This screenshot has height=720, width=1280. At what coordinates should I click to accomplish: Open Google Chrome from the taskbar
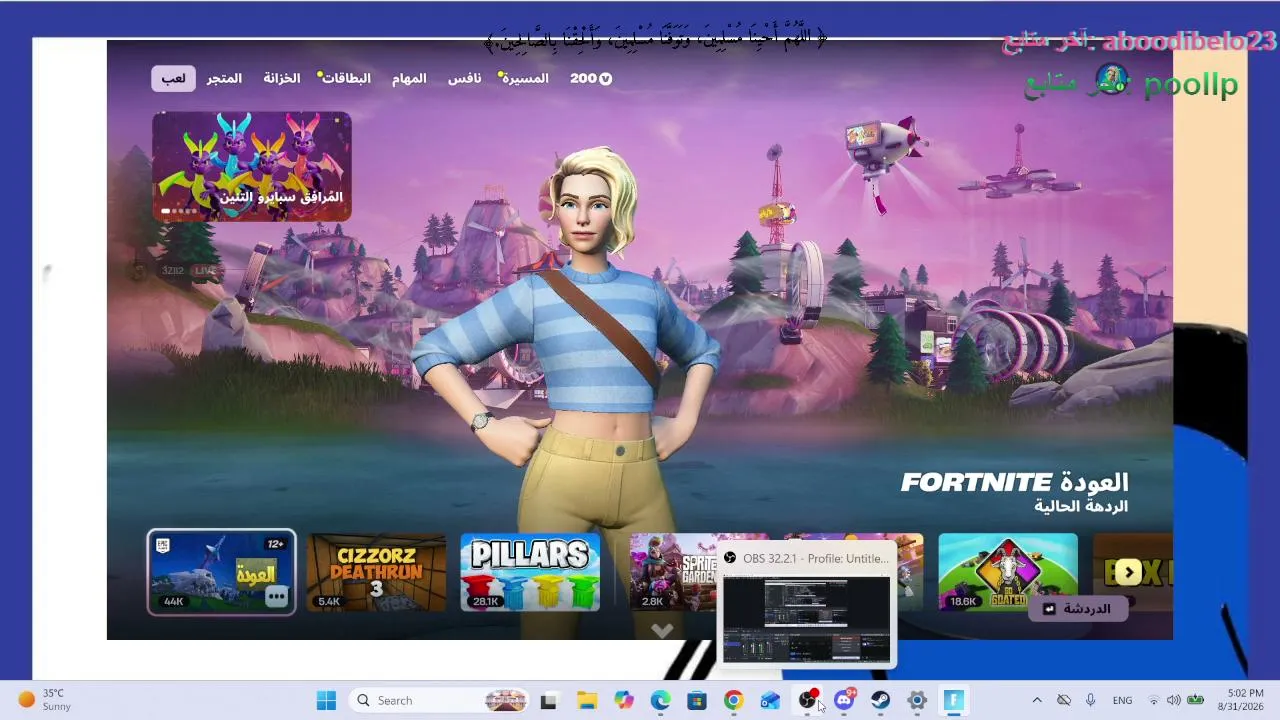[733, 700]
